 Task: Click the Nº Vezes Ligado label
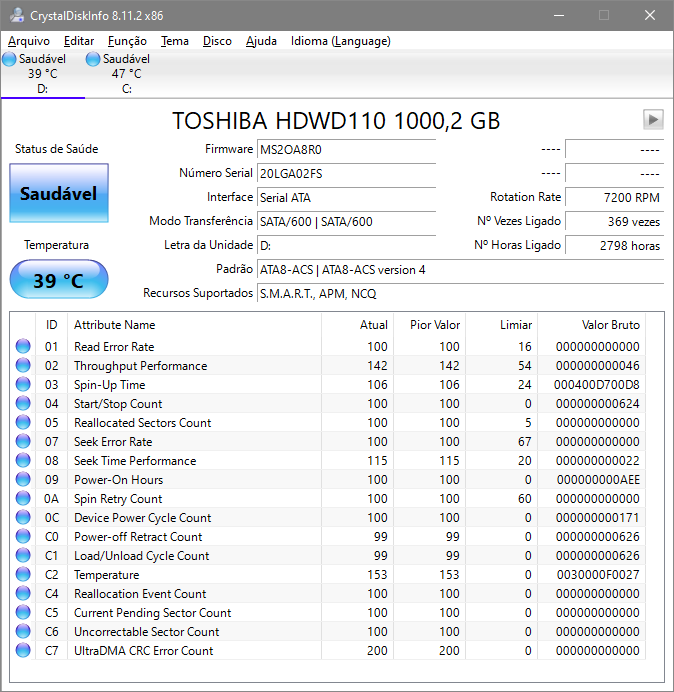coord(519,221)
